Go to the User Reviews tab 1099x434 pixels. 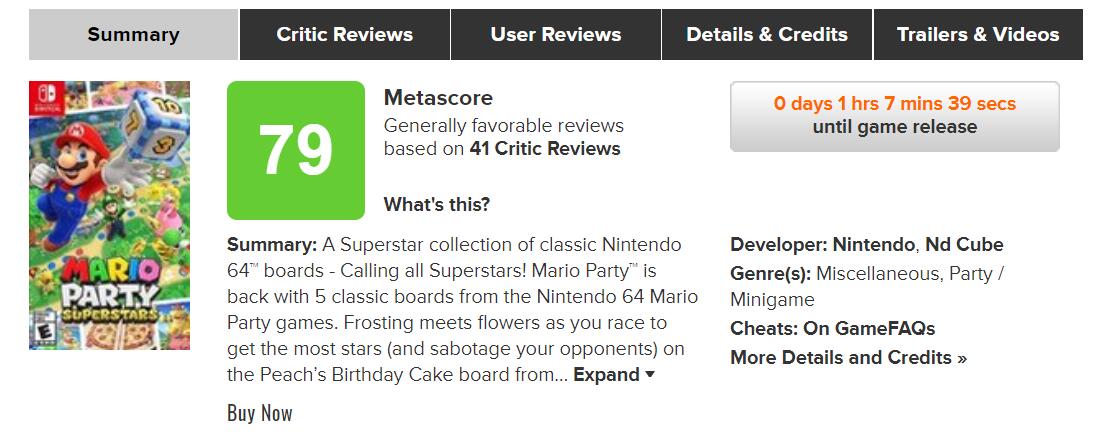coord(556,35)
